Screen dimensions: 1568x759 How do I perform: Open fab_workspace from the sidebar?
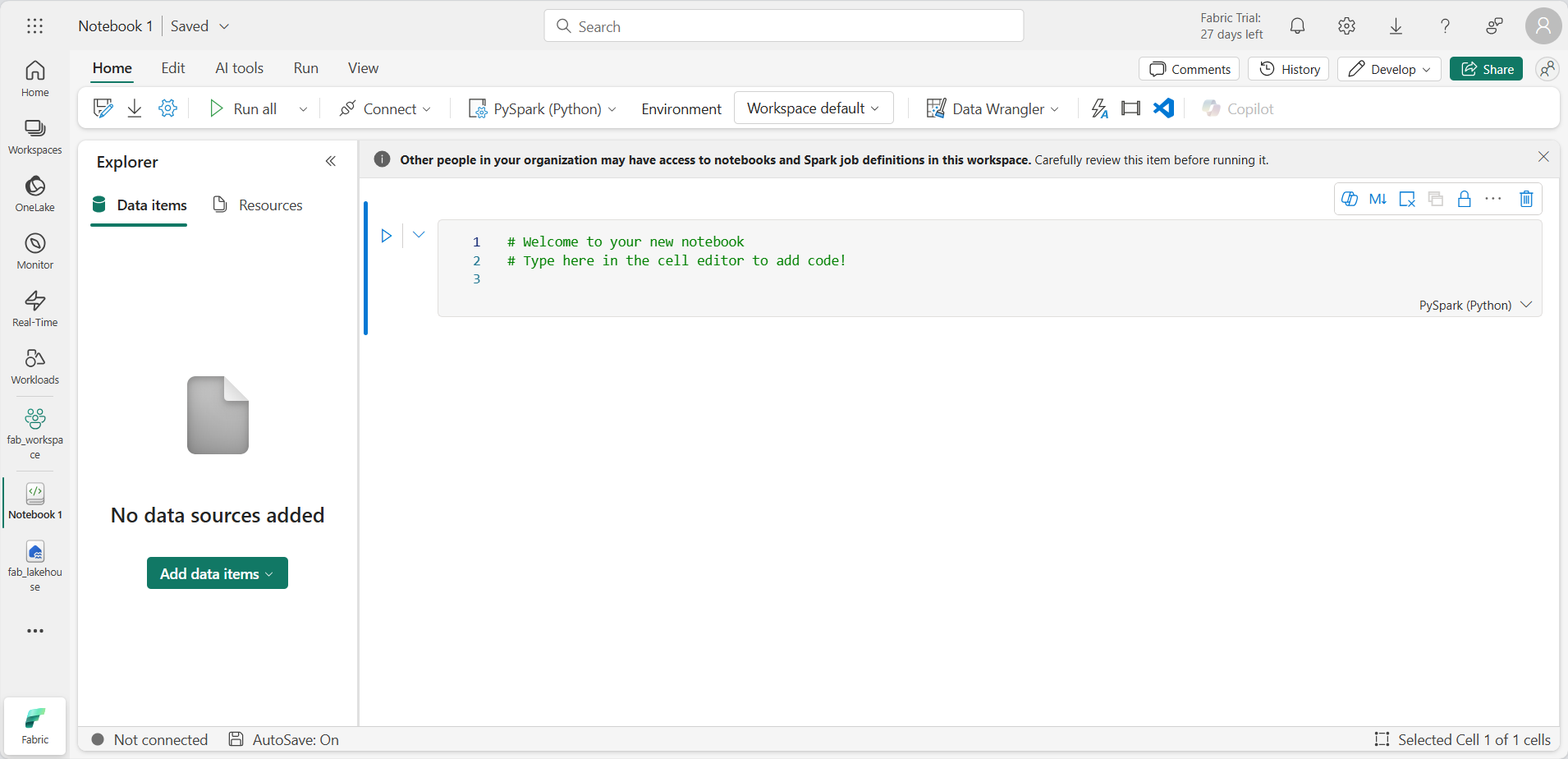pos(34,433)
